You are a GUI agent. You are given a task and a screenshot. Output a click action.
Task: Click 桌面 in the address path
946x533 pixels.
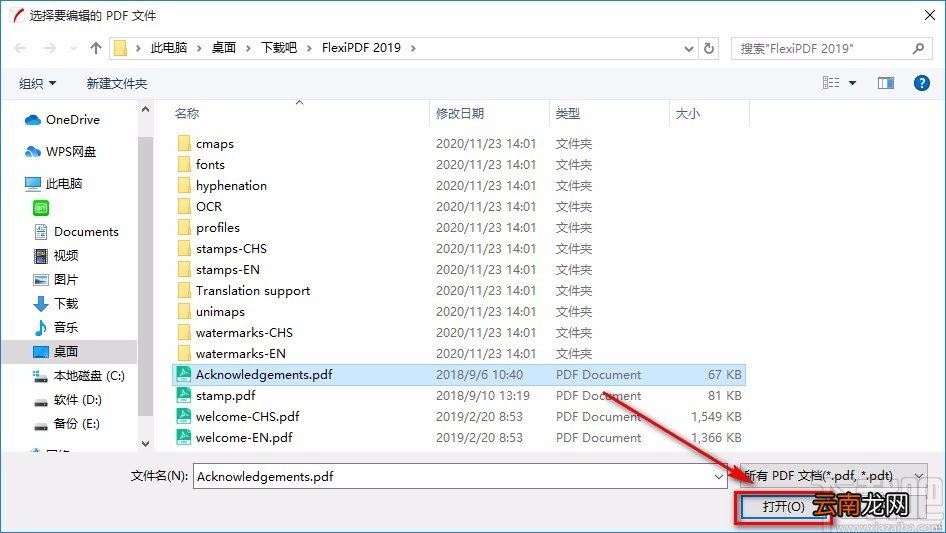tap(224, 48)
